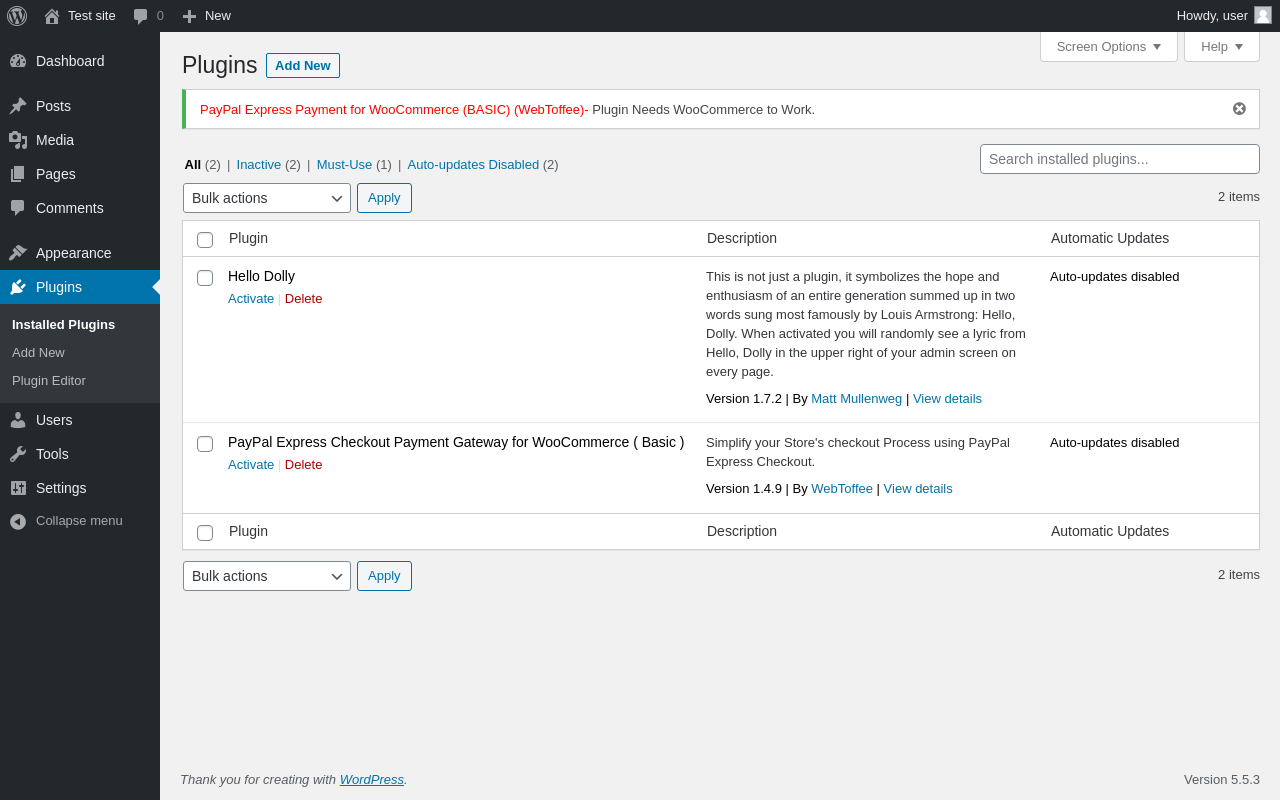Open the comments bubble icon in admin bar
Viewport: 1280px width, 800px height.
pyautogui.click(x=141, y=16)
